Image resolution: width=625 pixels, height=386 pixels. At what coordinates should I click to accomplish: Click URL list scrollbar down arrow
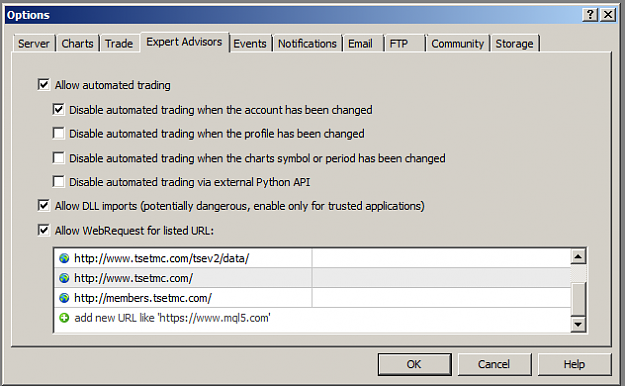pyautogui.click(x=578, y=324)
